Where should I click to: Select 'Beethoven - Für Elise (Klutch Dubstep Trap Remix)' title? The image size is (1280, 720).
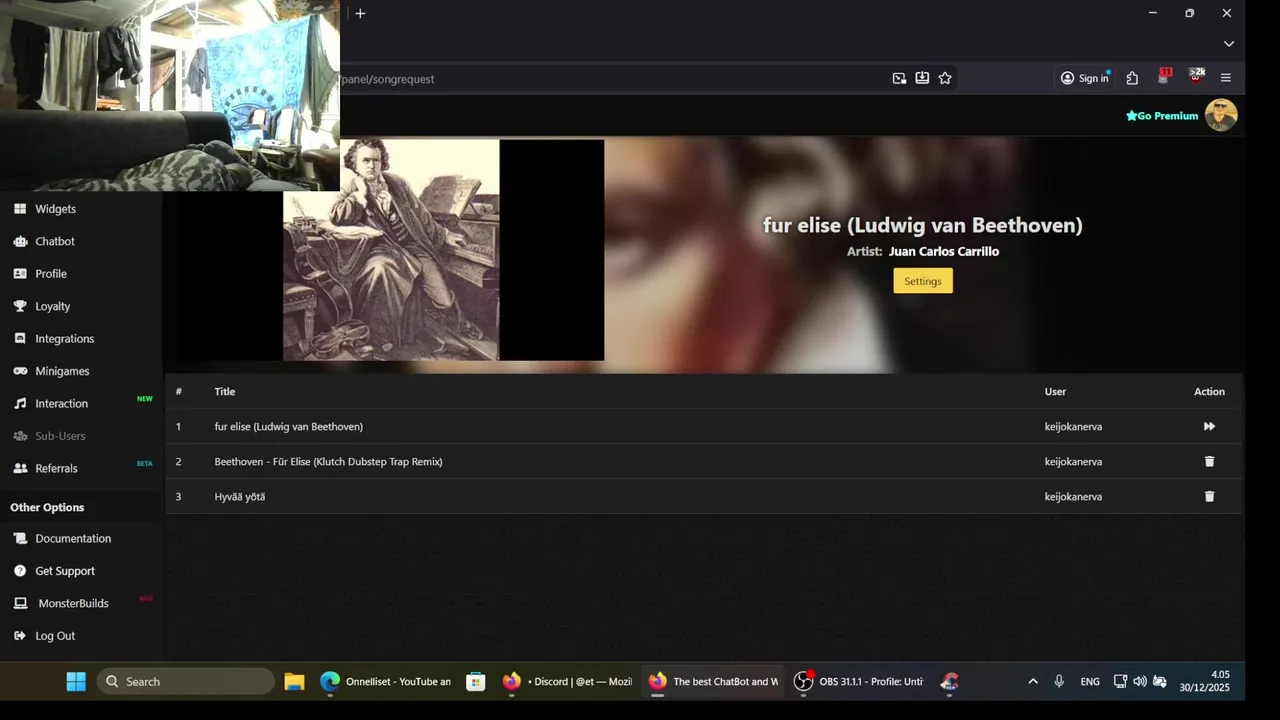328,461
